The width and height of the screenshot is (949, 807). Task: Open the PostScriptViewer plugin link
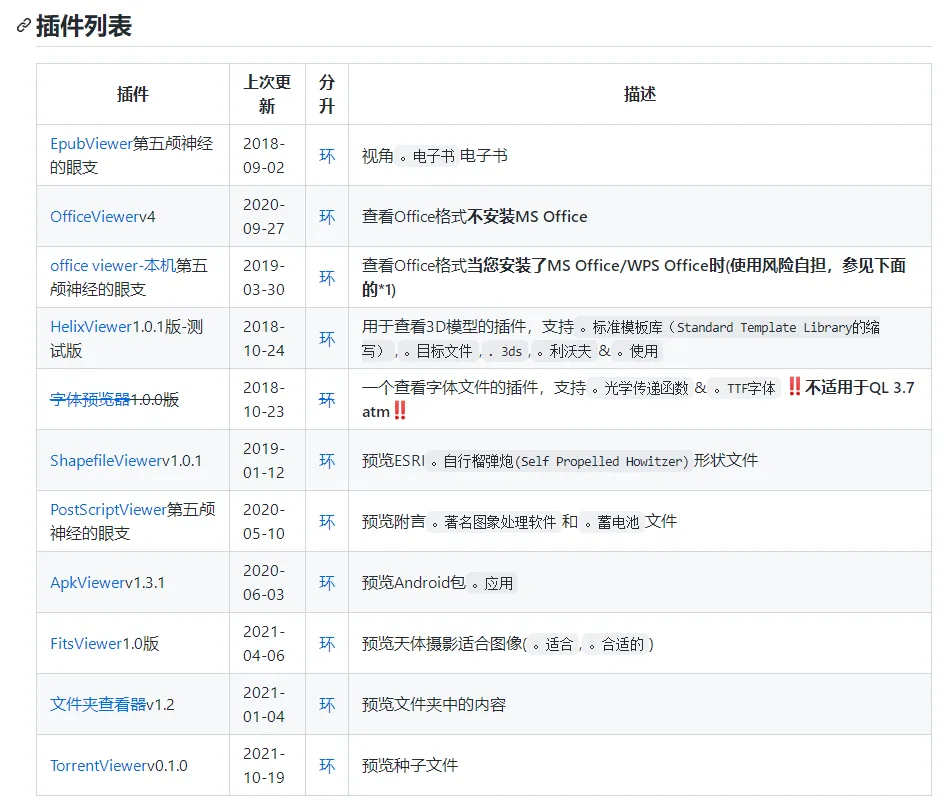pyautogui.click(x=108, y=510)
